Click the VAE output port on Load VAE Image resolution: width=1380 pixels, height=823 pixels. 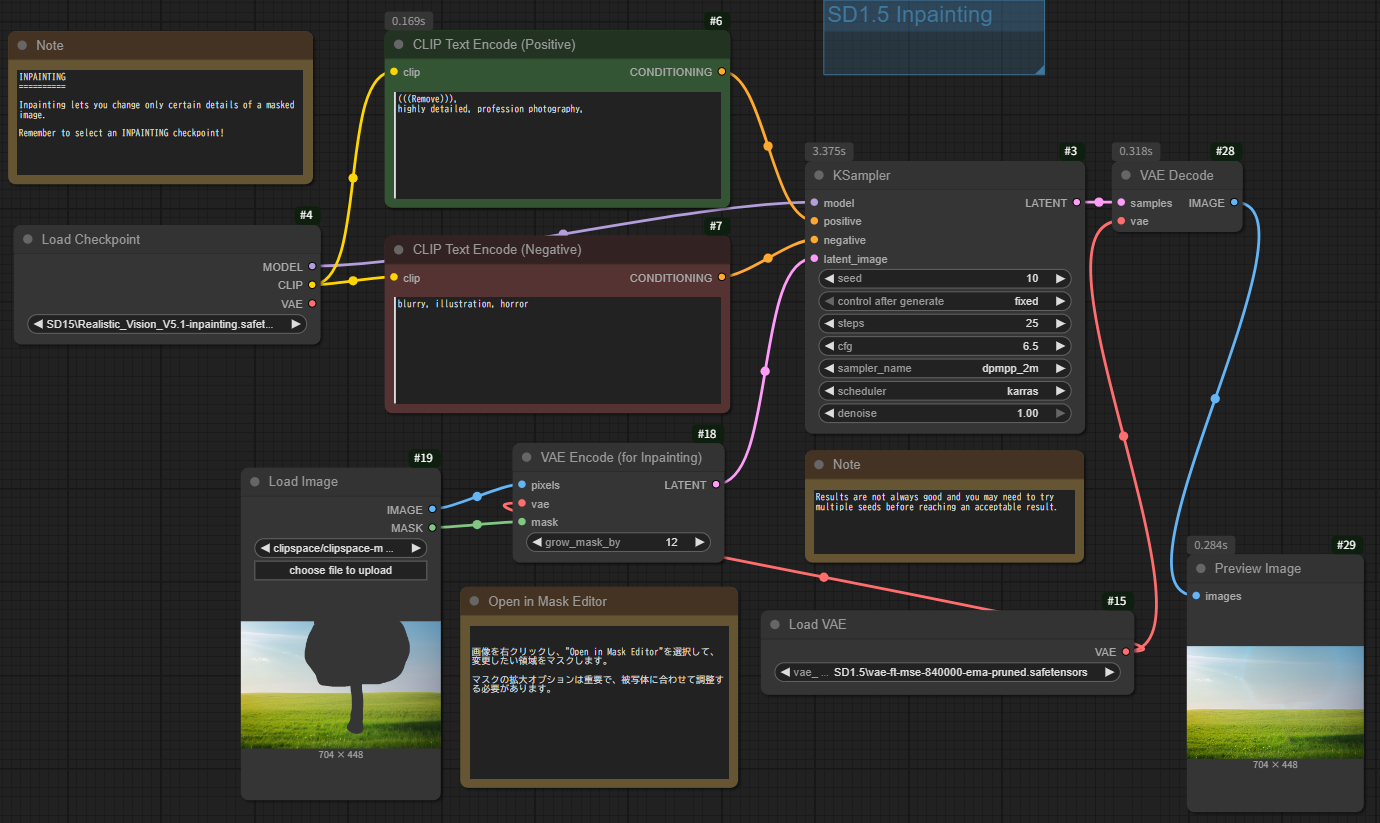[x=1125, y=652]
